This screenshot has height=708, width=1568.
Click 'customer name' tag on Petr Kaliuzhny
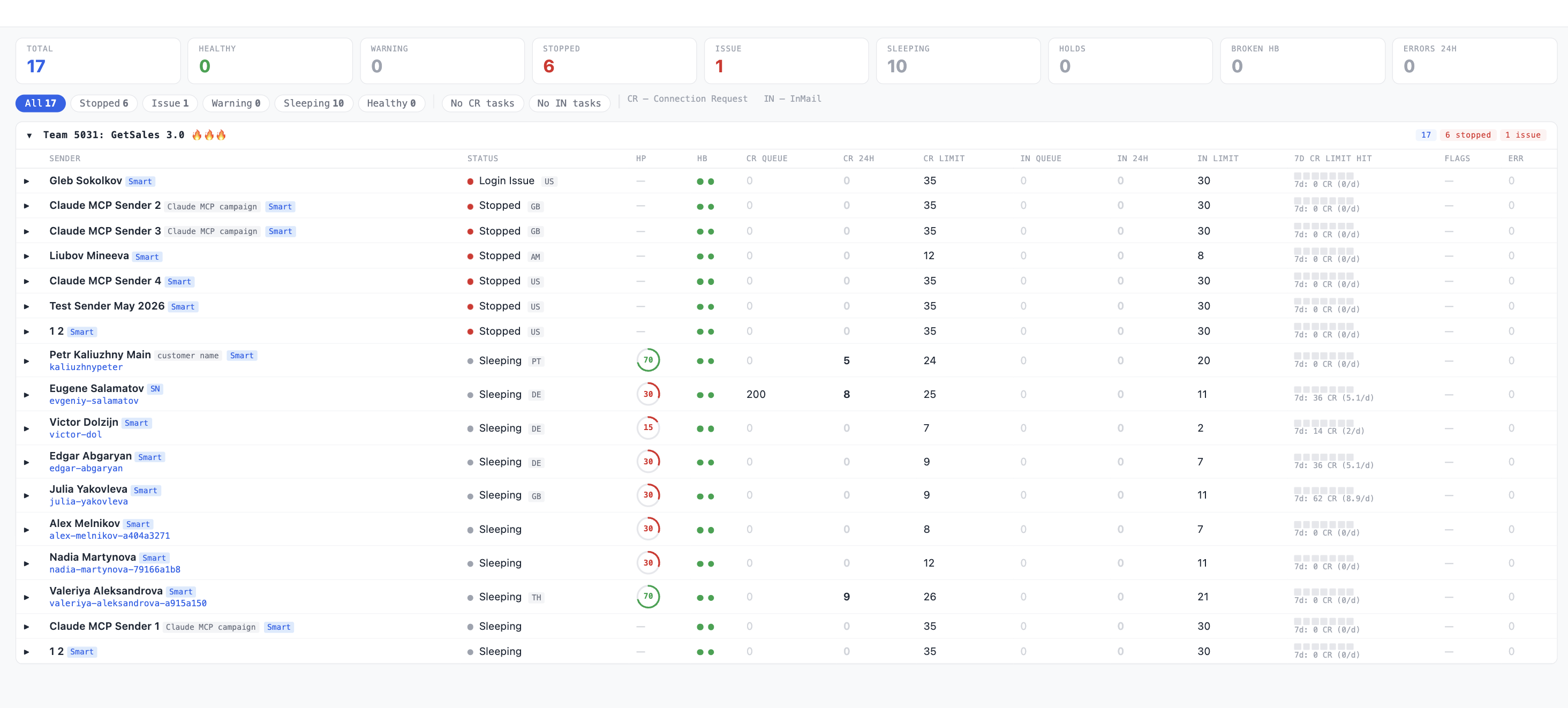point(188,356)
